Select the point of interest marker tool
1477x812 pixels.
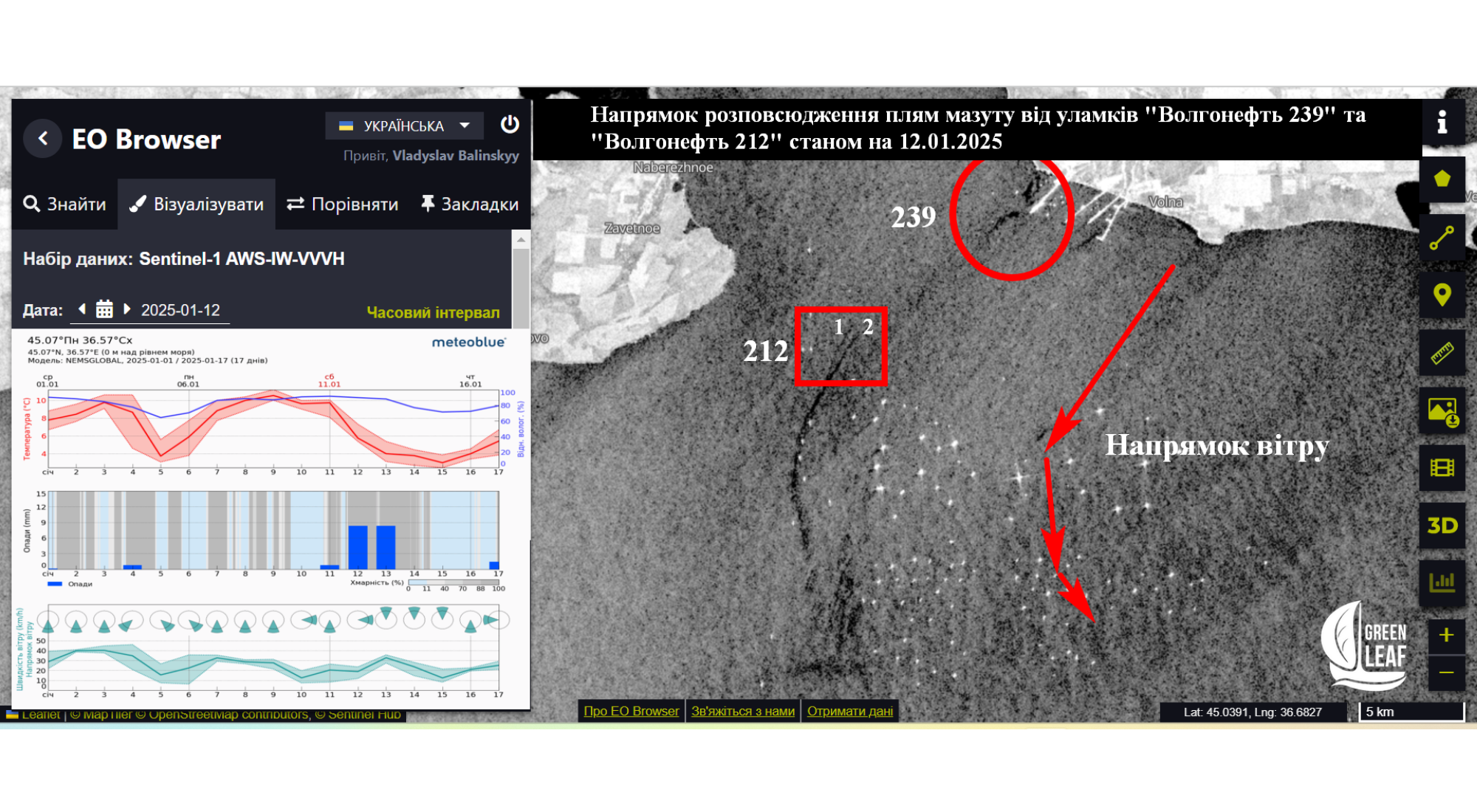(1442, 295)
